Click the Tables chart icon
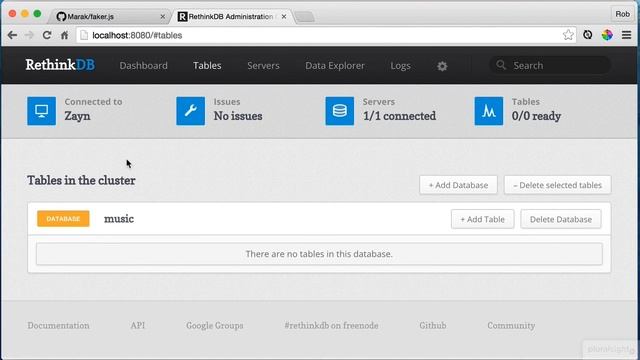Viewport: 640px width, 360px height. pos(489,111)
